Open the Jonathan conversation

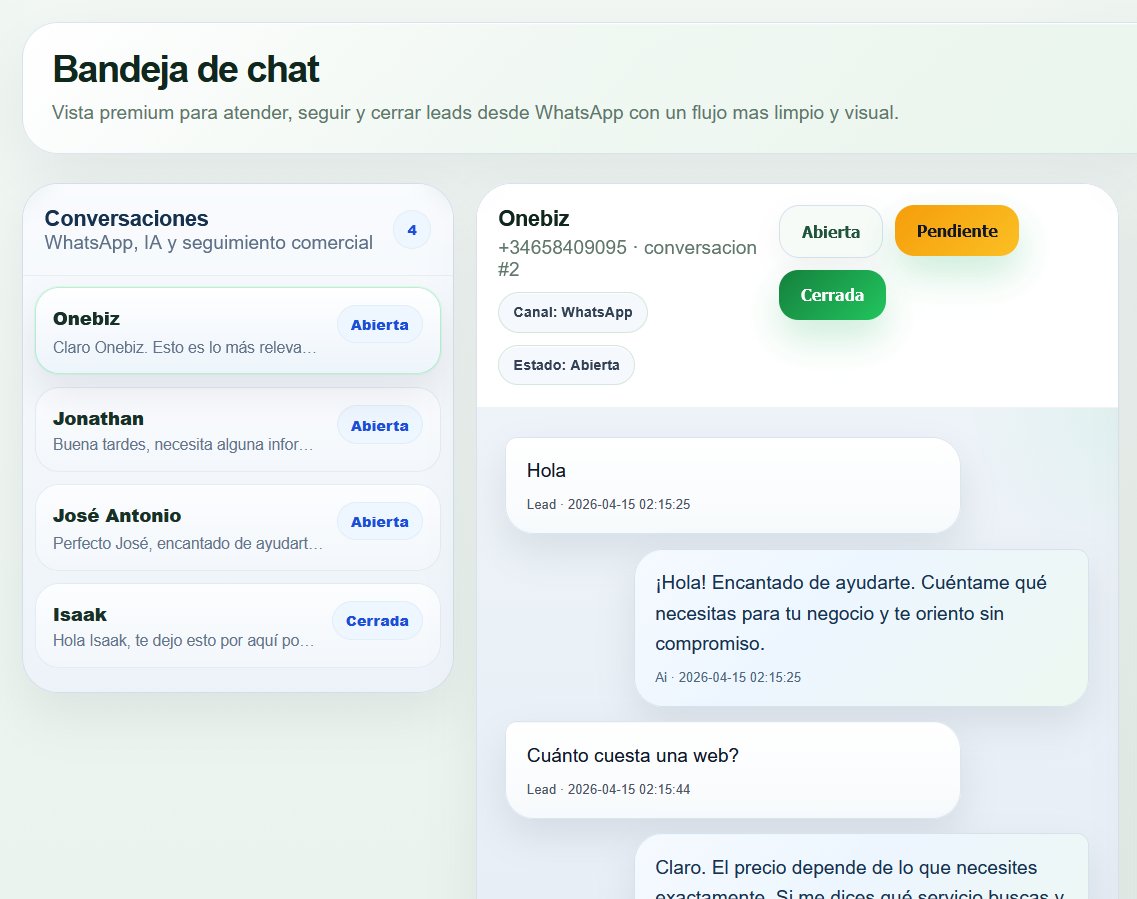(238, 430)
